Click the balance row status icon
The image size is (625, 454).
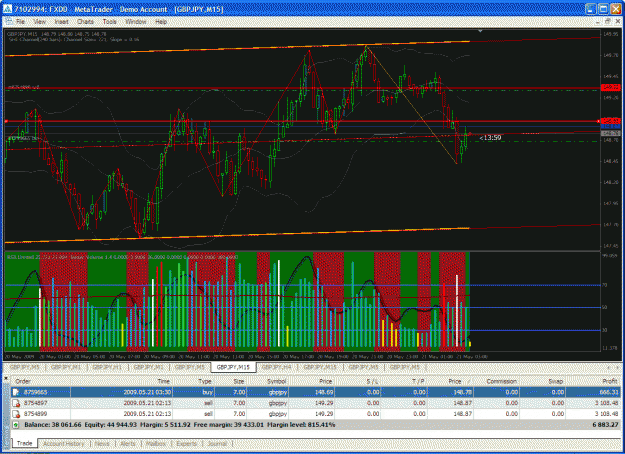pos(16,425)
